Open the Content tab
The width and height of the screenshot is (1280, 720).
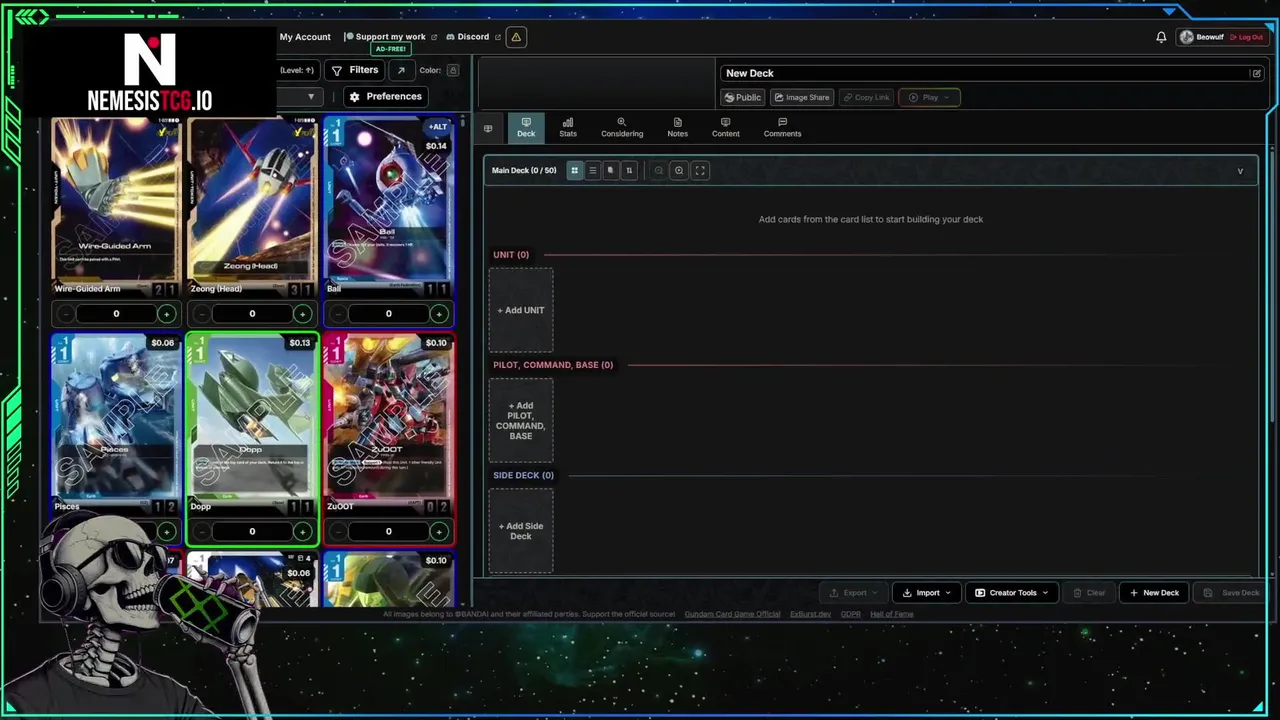pyautogui.click(x=726, y=127)
